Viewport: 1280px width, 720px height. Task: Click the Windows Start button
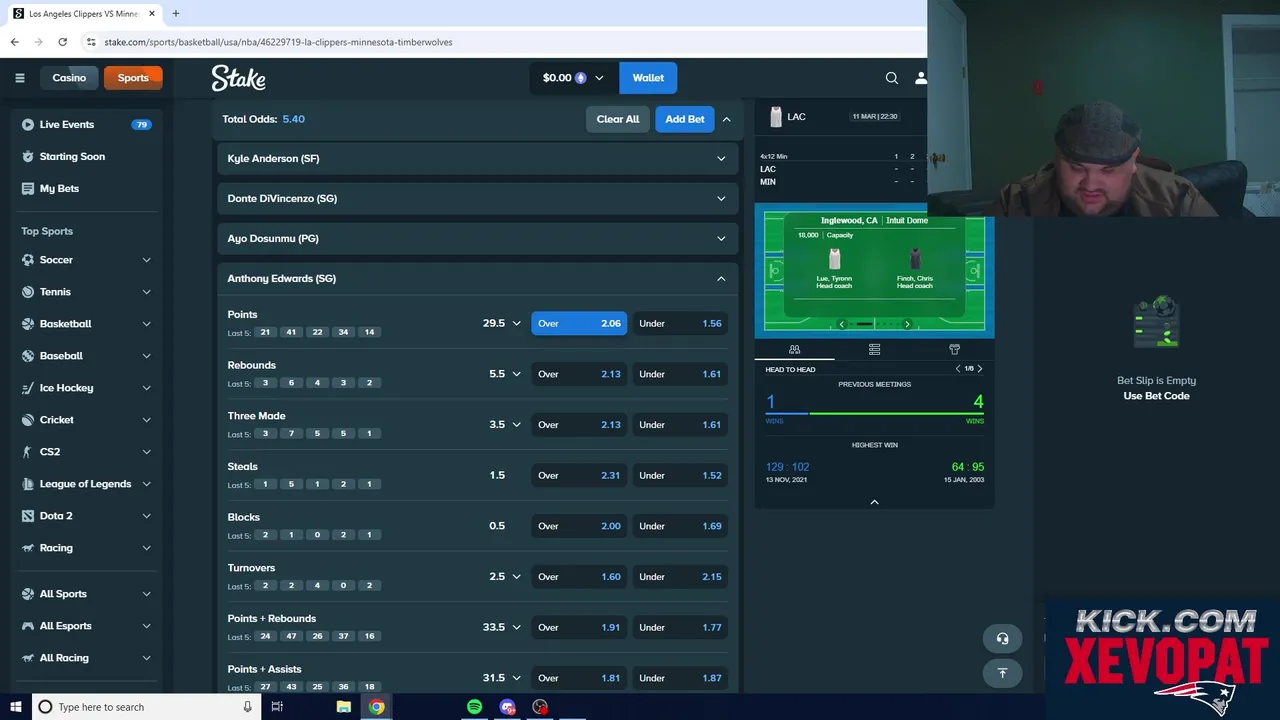click(x=15, y=707)
